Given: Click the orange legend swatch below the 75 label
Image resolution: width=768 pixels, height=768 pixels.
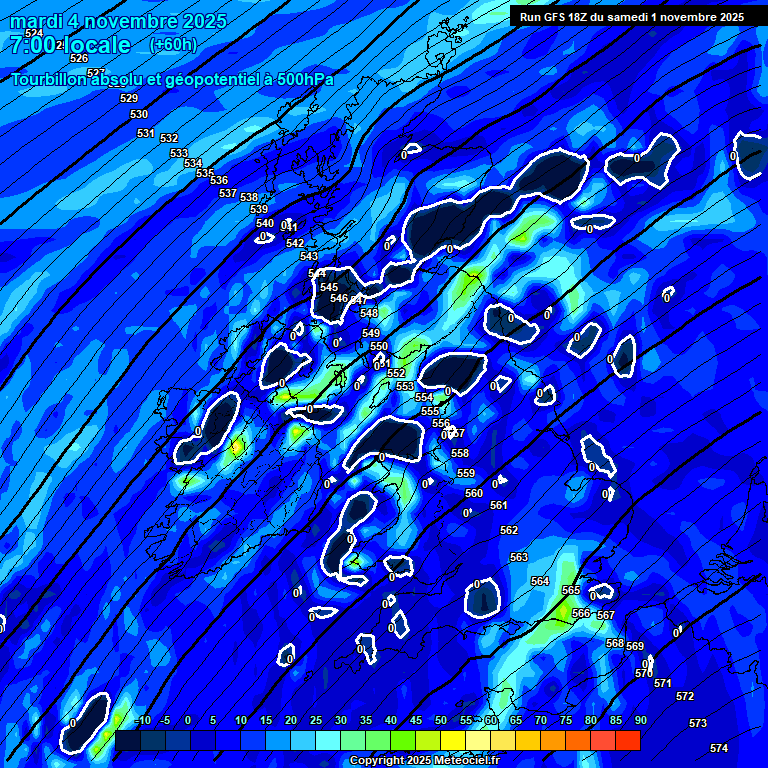Looking at the screenshot, I should [553, 740].
